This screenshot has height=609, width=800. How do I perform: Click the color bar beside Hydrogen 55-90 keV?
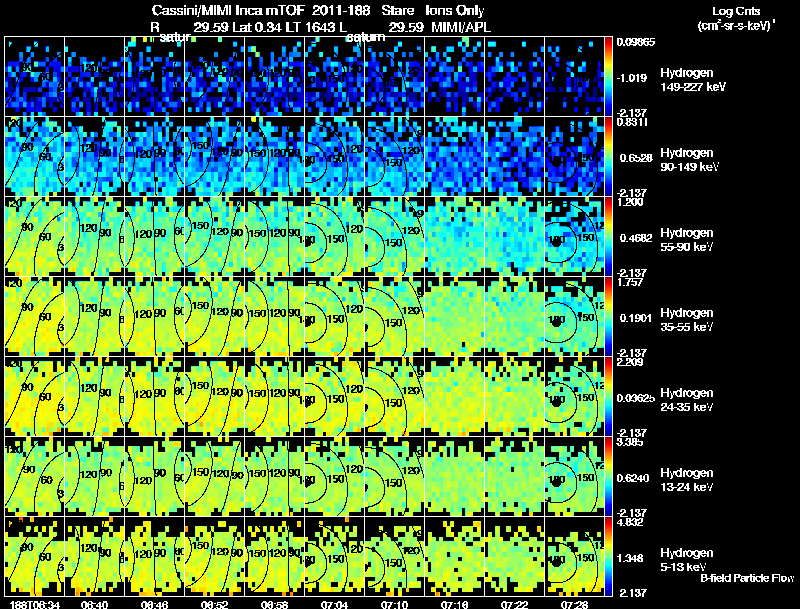coord(608,236)
